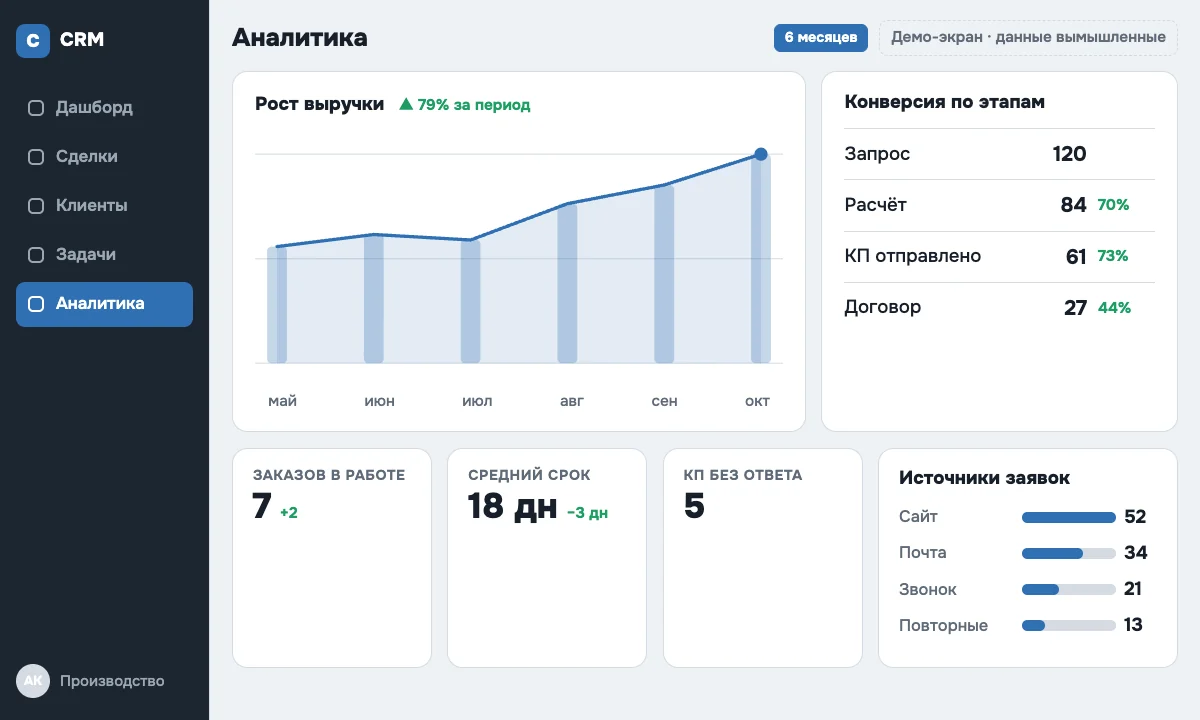Click the icon beside Задачи

36,255
